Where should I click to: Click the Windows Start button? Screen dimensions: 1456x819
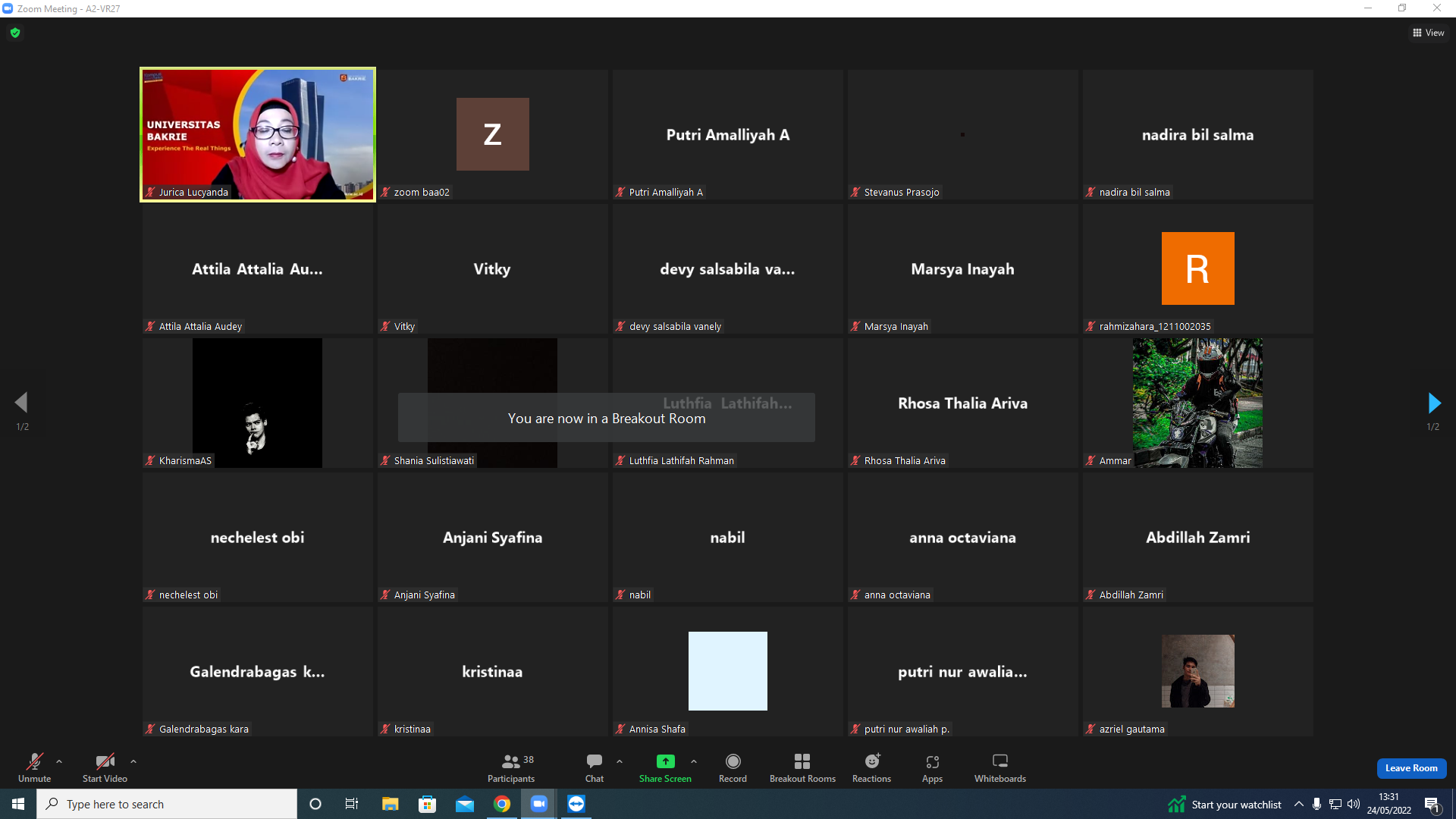pyautogui.click(x=18, y=804)
